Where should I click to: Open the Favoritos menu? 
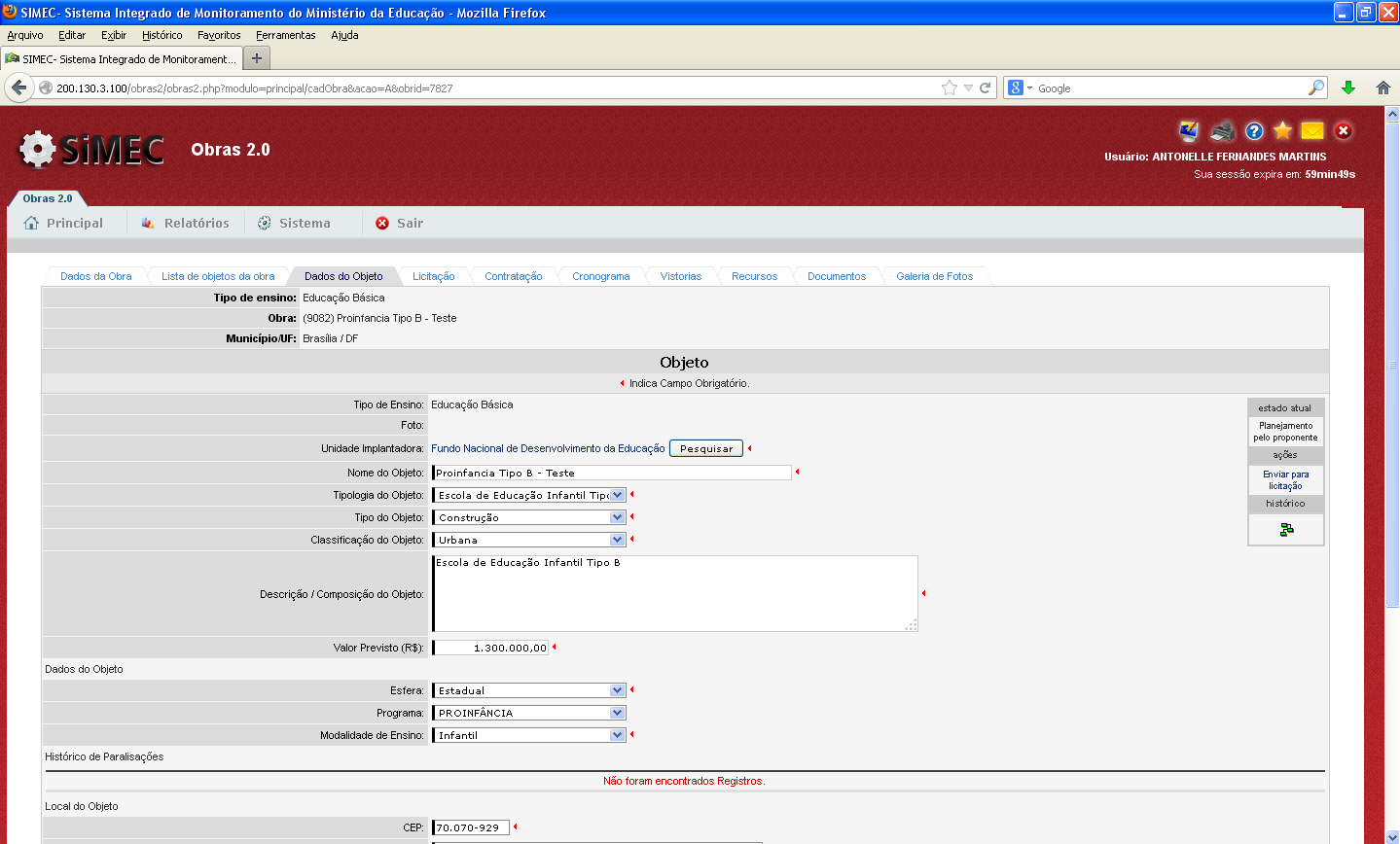pos(219,35)
